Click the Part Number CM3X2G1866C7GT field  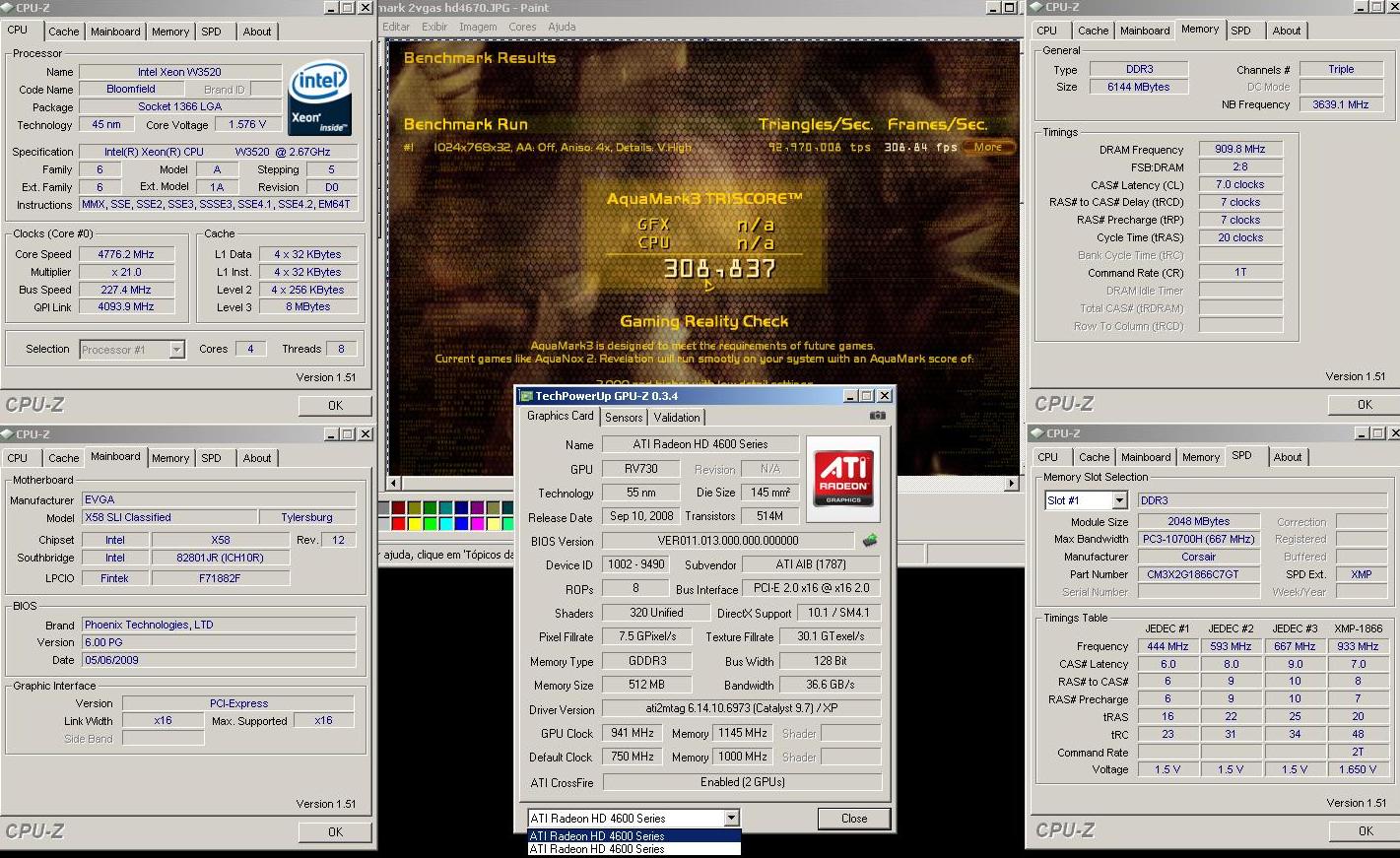pos(1199,574)
